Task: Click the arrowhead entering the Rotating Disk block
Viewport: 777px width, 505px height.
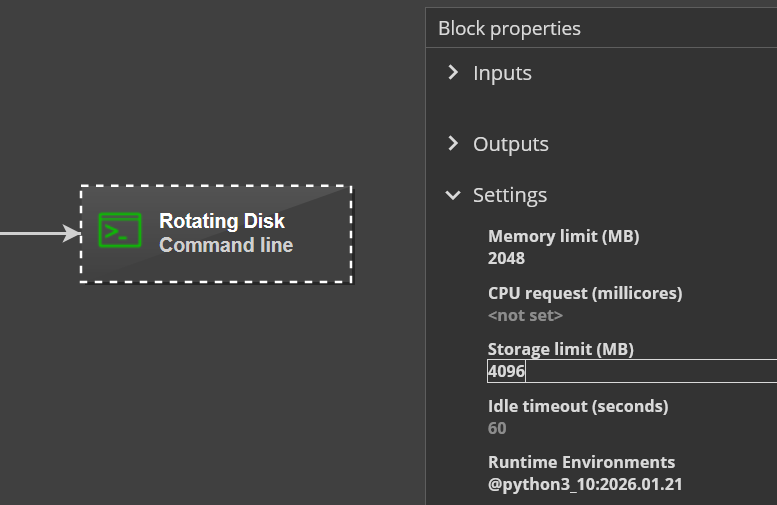Action: pos(72,233)
